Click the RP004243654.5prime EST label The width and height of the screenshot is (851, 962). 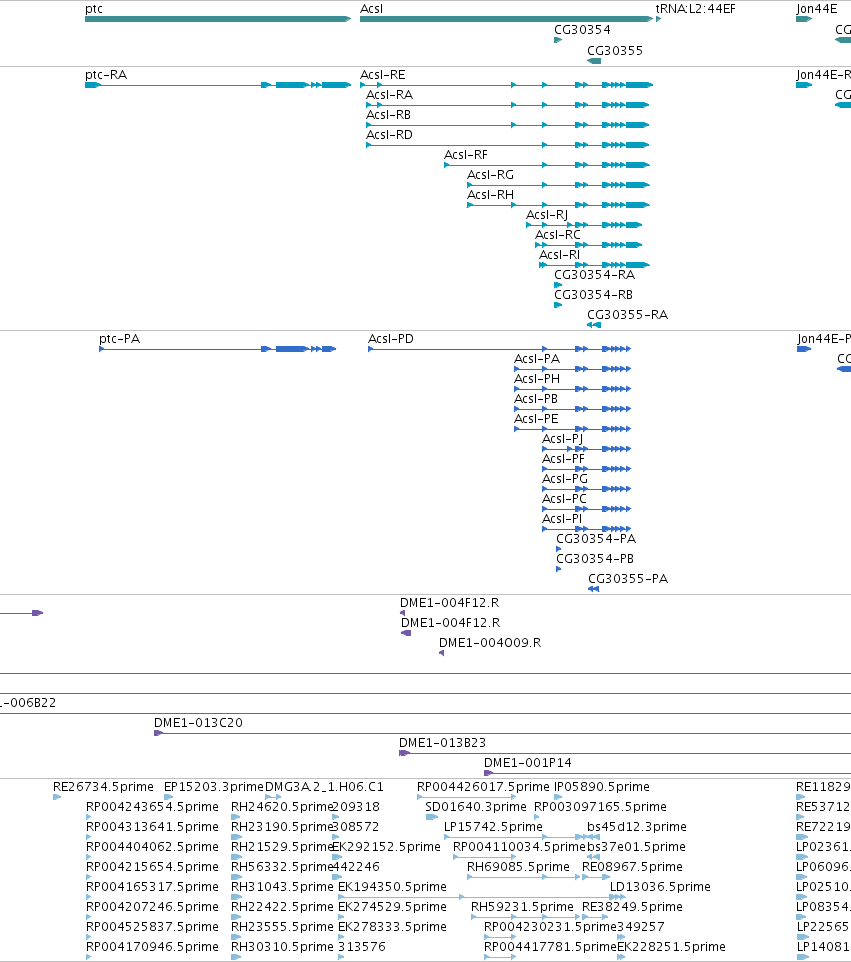[152, 807]
